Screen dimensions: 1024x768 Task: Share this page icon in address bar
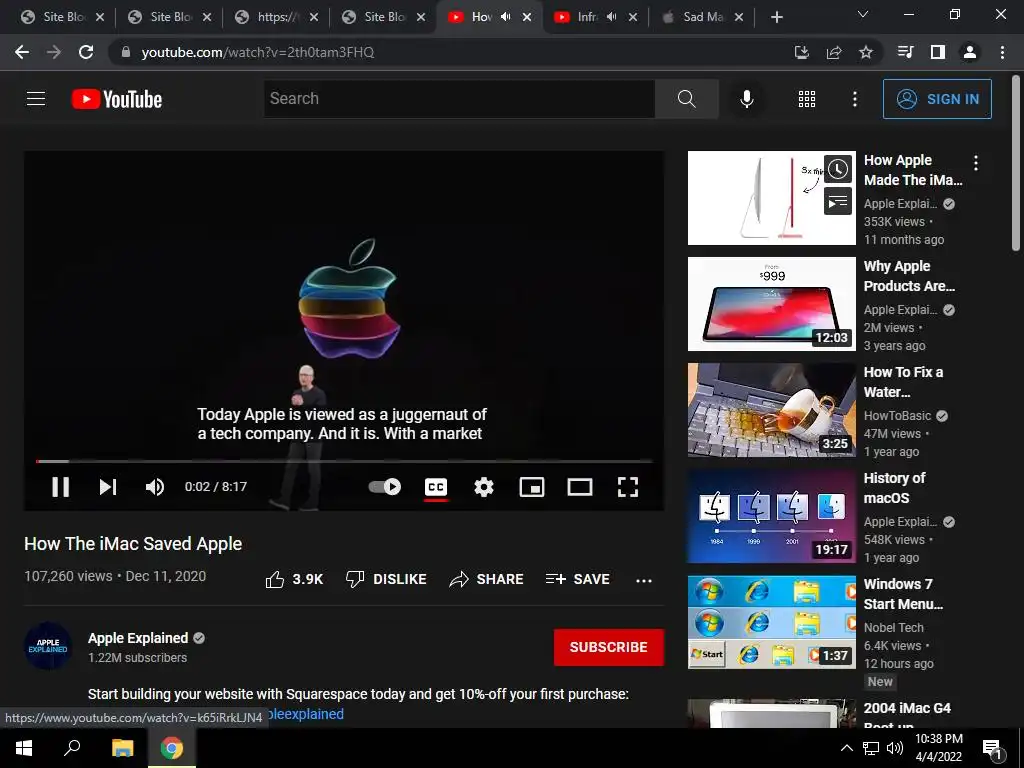point(834,52)
